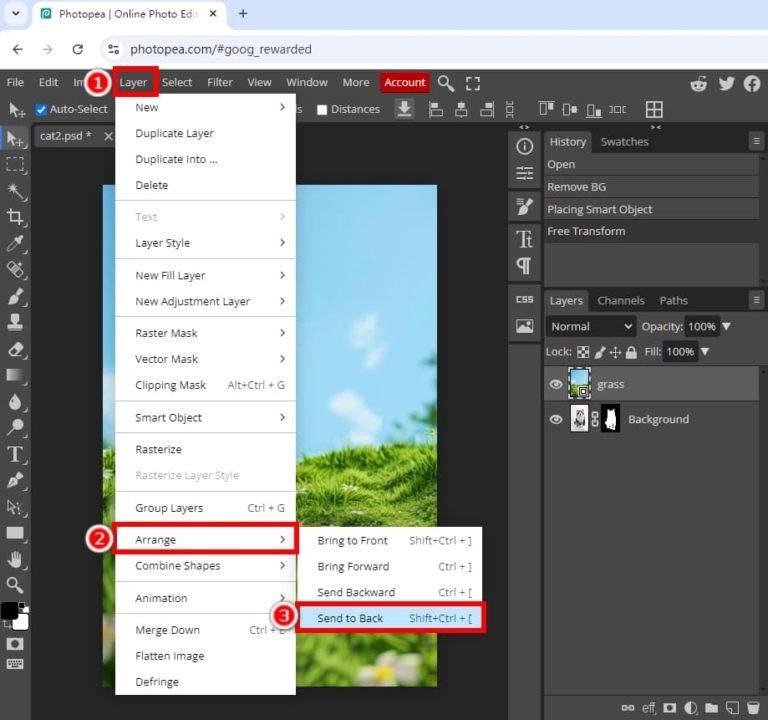Enable the Distances checkbox
The height and width of the screenshot is (720, 768).
322,110
